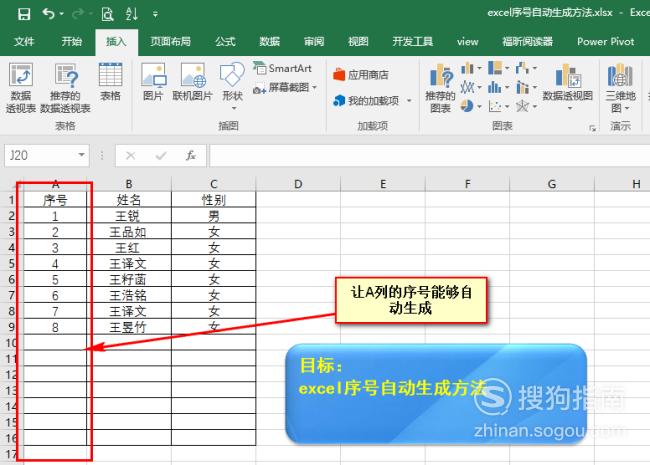
Task: Click the yellow callout text box
Action: click(411, 300)
